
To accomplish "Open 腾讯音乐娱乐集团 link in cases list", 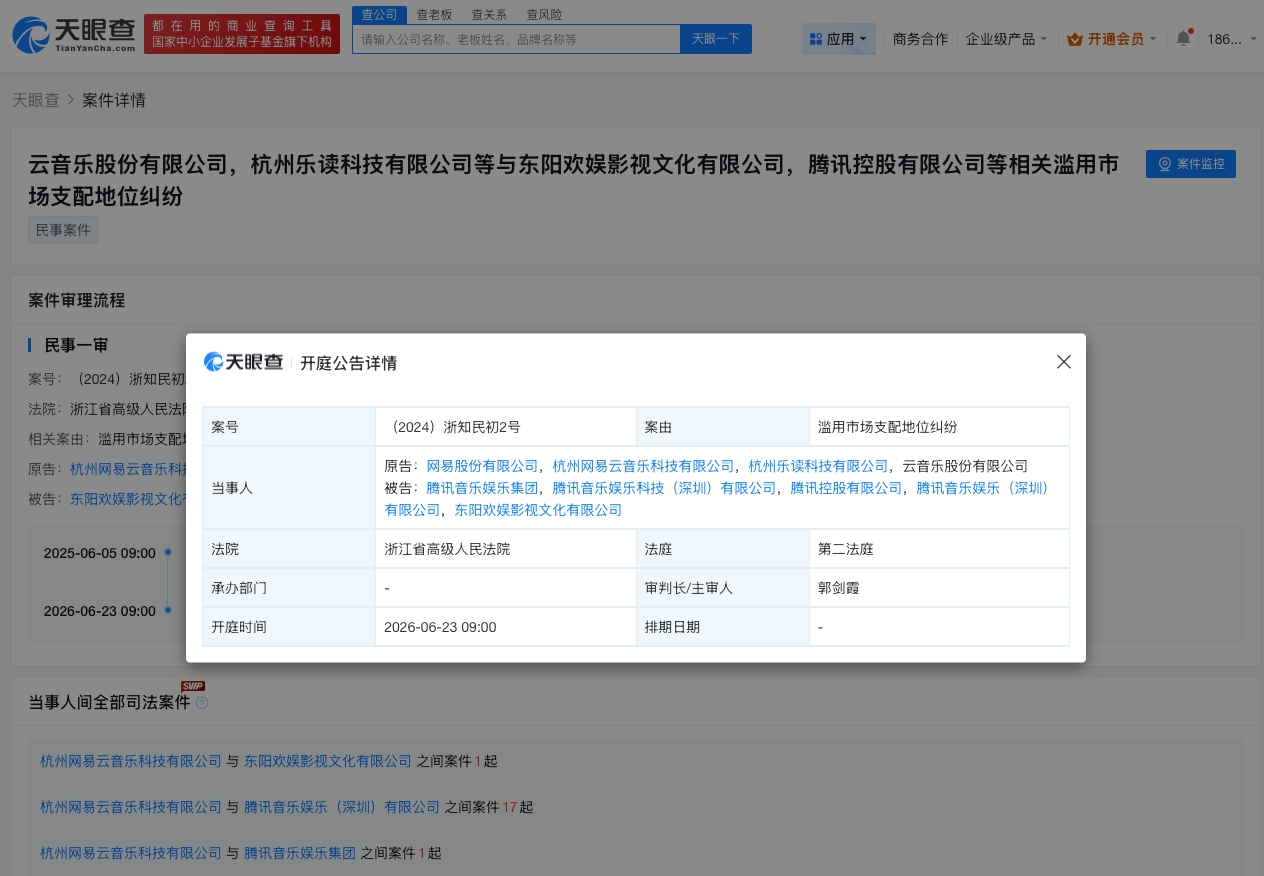I will coord(300,853).
